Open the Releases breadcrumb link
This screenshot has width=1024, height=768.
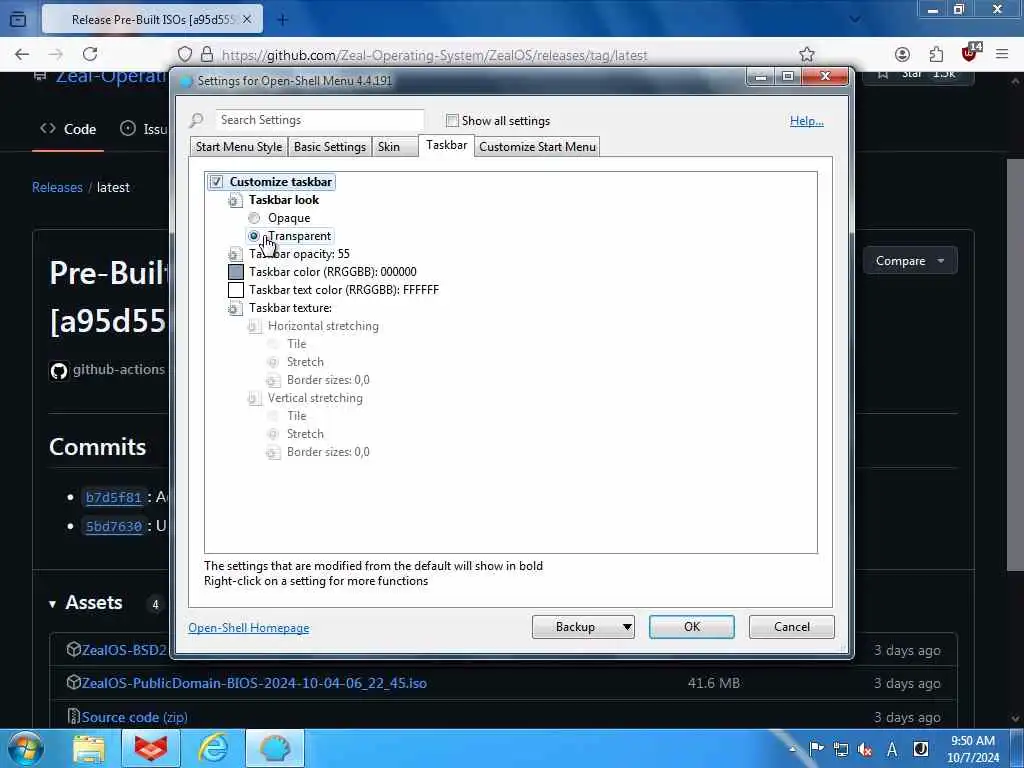click(57, 187)
